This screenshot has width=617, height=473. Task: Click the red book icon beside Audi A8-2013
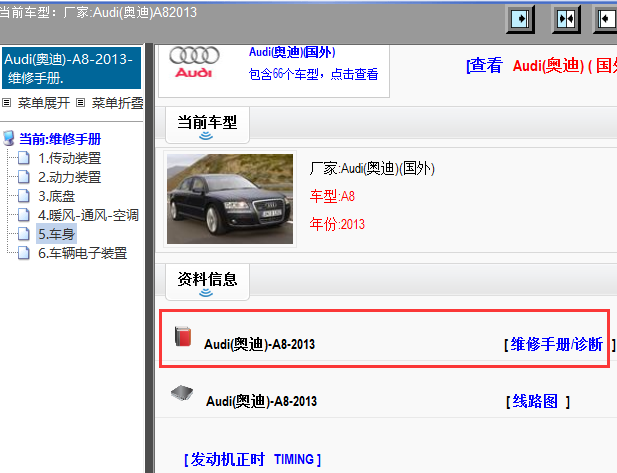pos(183,337)
